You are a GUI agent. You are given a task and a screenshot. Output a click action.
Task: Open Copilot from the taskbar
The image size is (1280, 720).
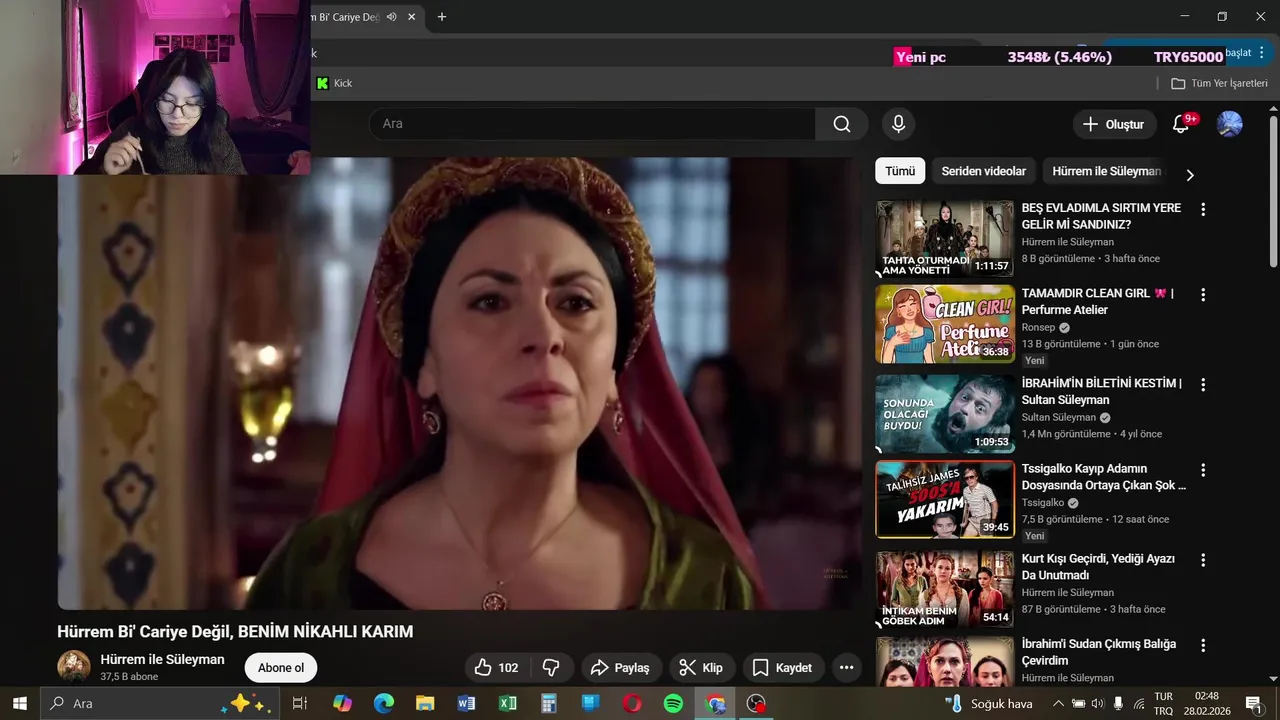342,703
